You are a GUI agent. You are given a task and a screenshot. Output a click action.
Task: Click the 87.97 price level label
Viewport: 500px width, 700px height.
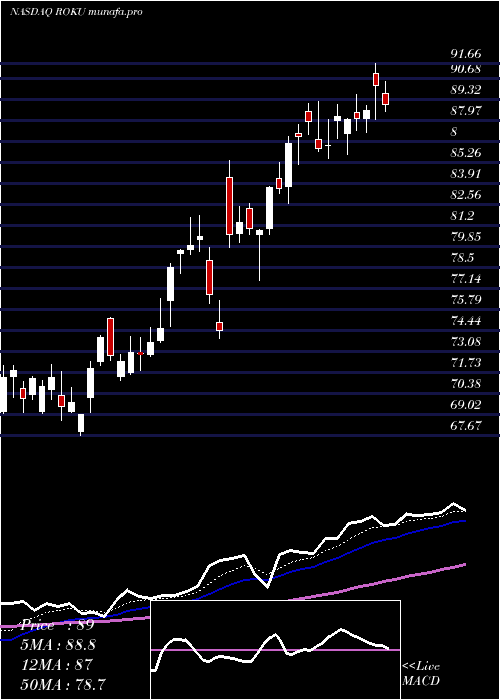466,111
